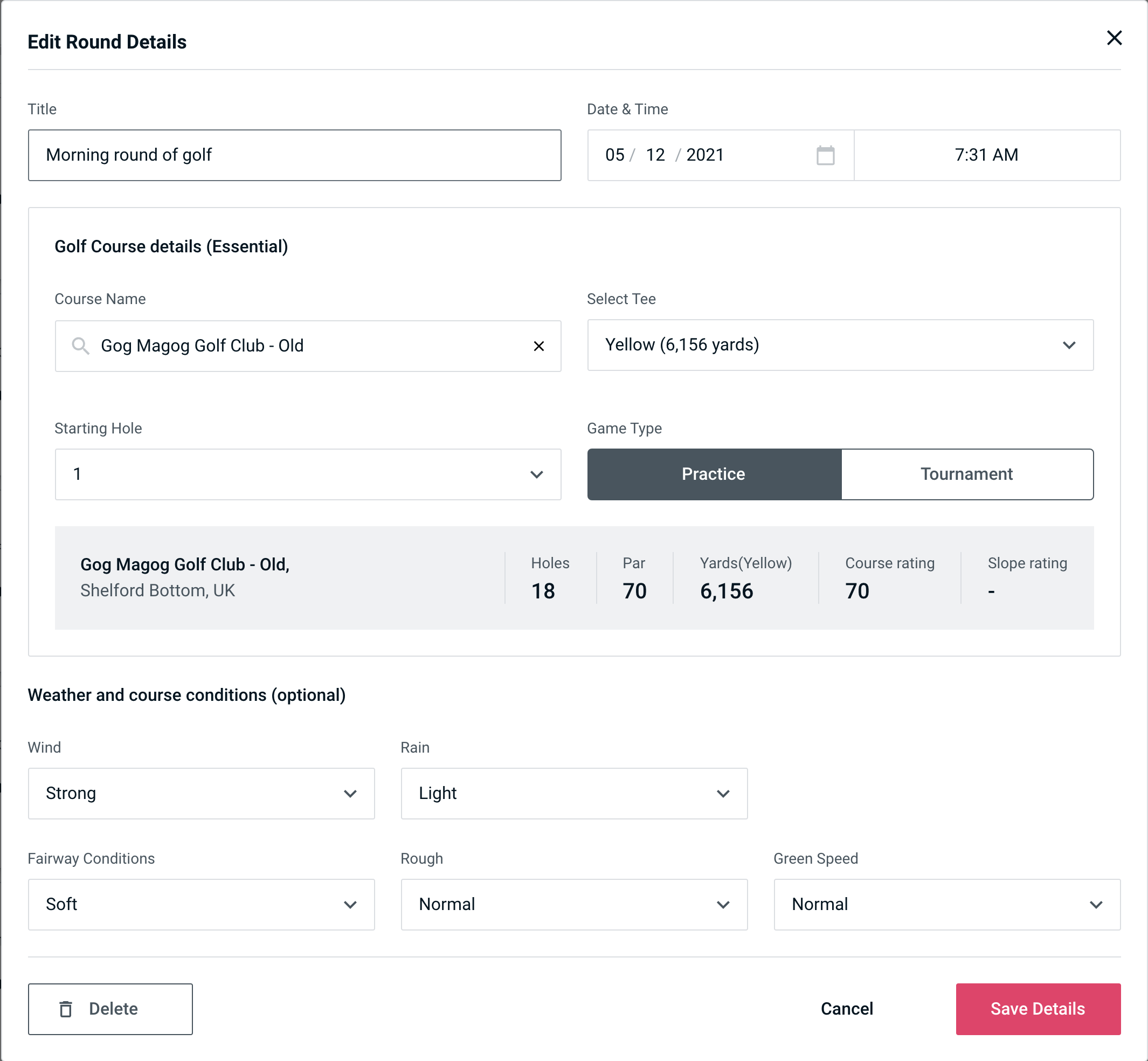Switch Game Type to Practice mode

[x=713, y=473]
